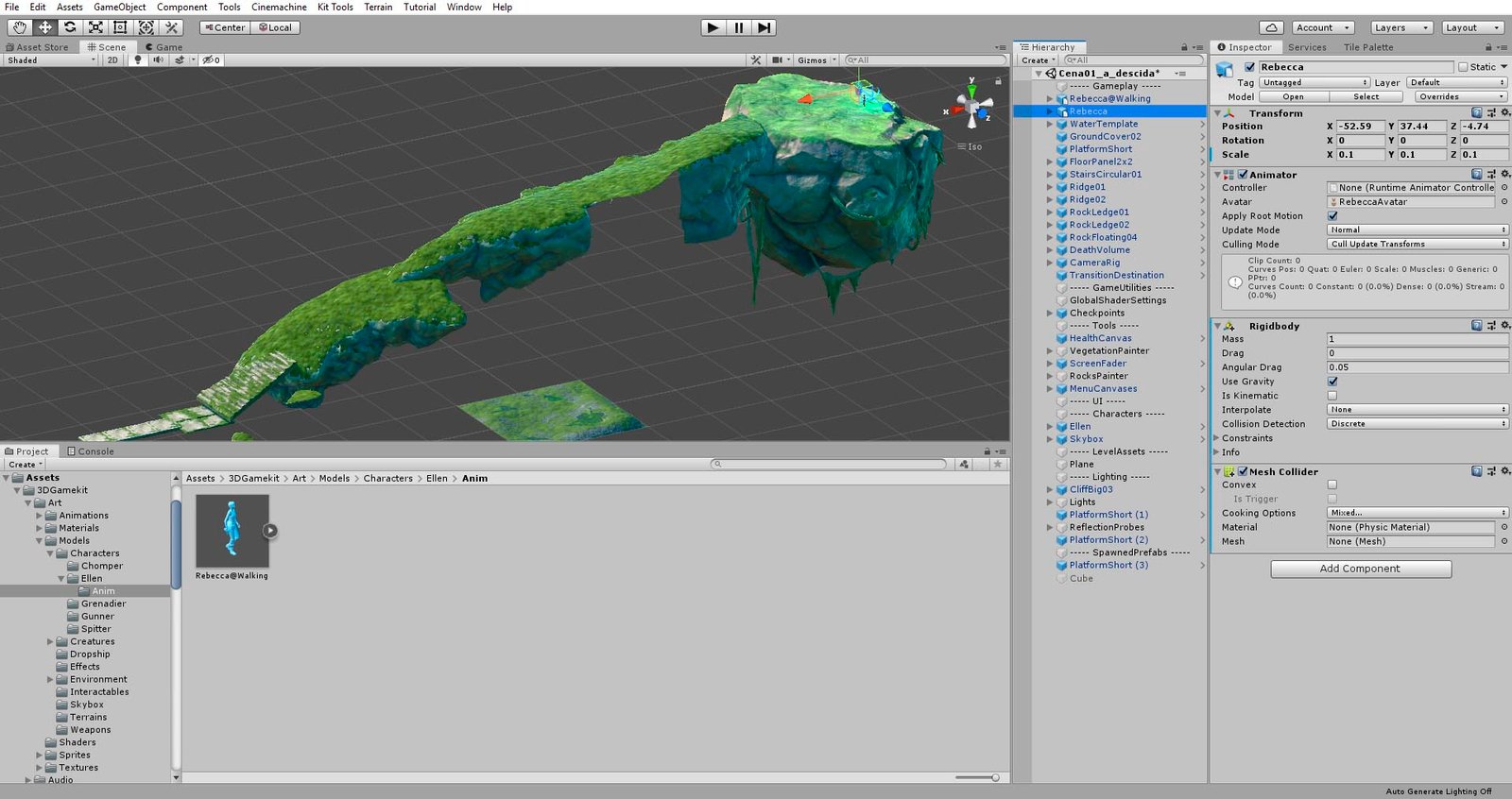The height and width of the screenshot is (799, 1512).
Task: Adjust the project thumbnail size slider
Action: click(x=994, y=777)
